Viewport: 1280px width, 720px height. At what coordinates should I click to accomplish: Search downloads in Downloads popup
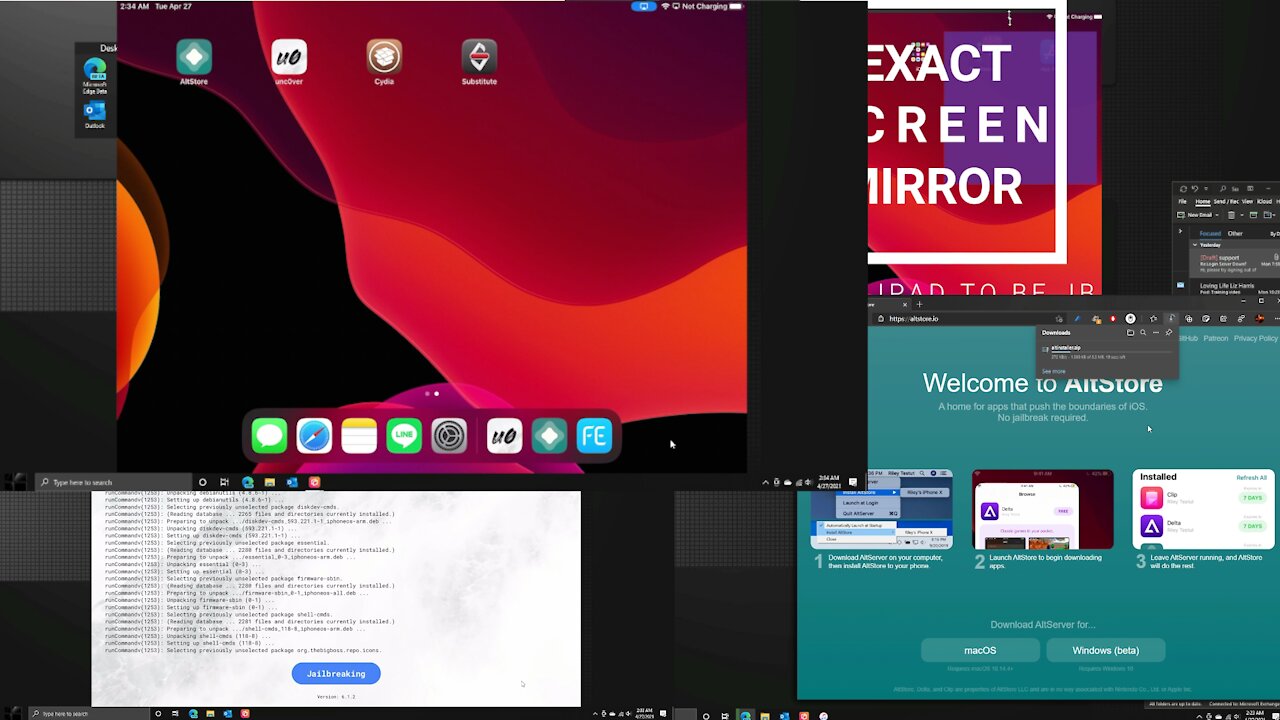point(1143,332)
